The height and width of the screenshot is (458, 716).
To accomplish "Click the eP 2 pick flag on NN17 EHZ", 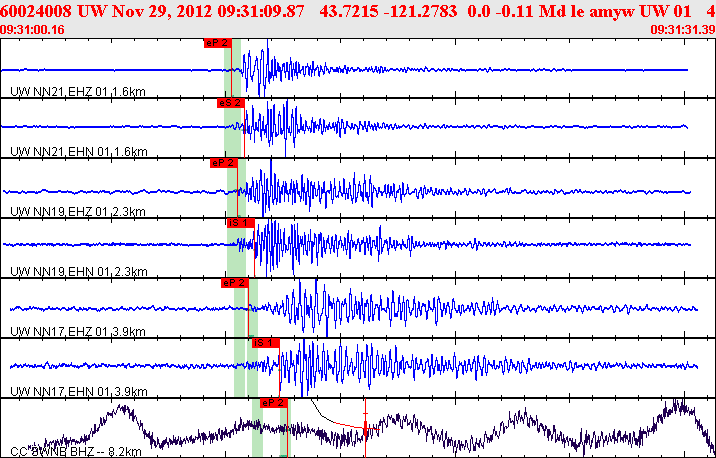I will (235, 283).
